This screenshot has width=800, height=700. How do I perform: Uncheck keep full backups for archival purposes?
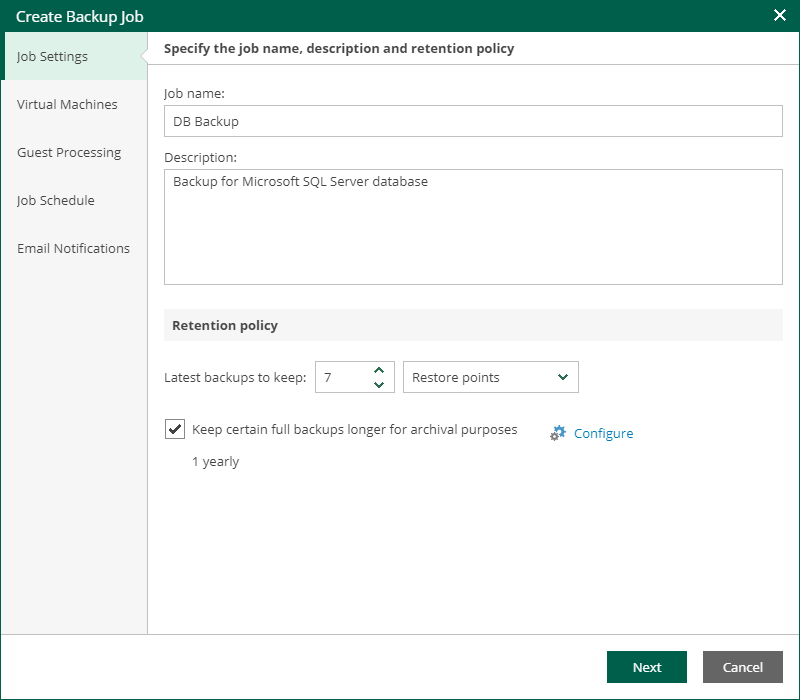click(x=175, y=429)
